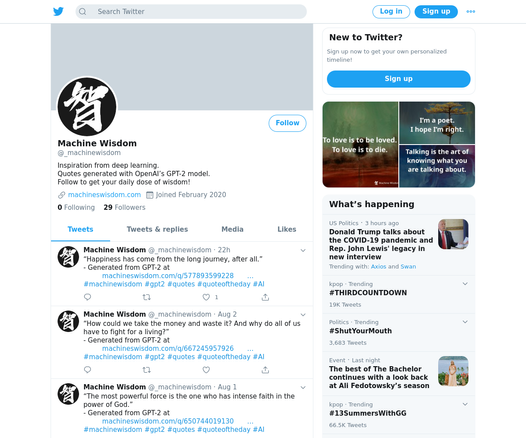Reply to the Happiness quote tweet
Screen dimensions: 526x438
[88, 297]
